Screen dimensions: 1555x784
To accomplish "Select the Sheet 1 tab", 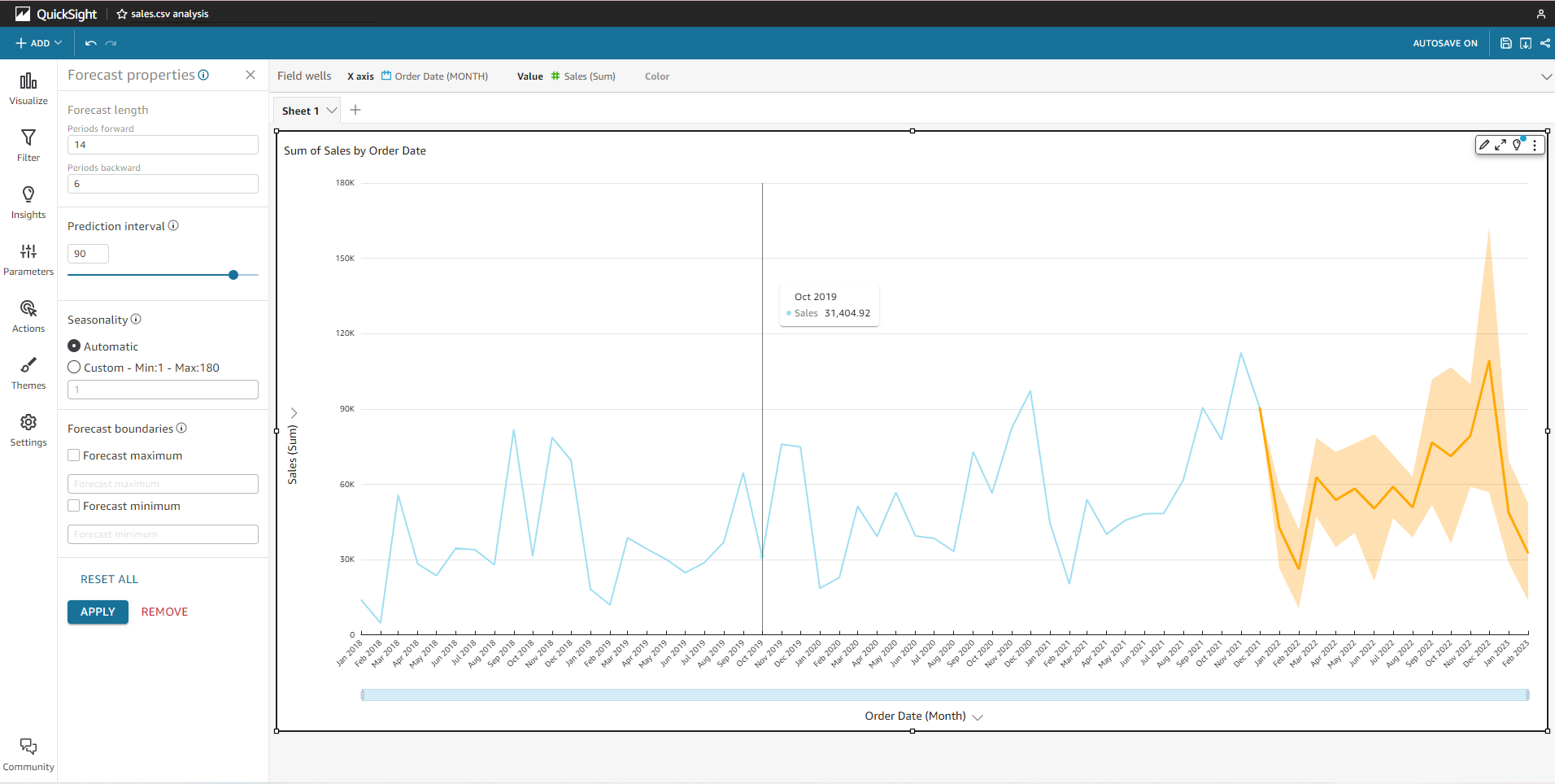I will (x=300, y=111).
